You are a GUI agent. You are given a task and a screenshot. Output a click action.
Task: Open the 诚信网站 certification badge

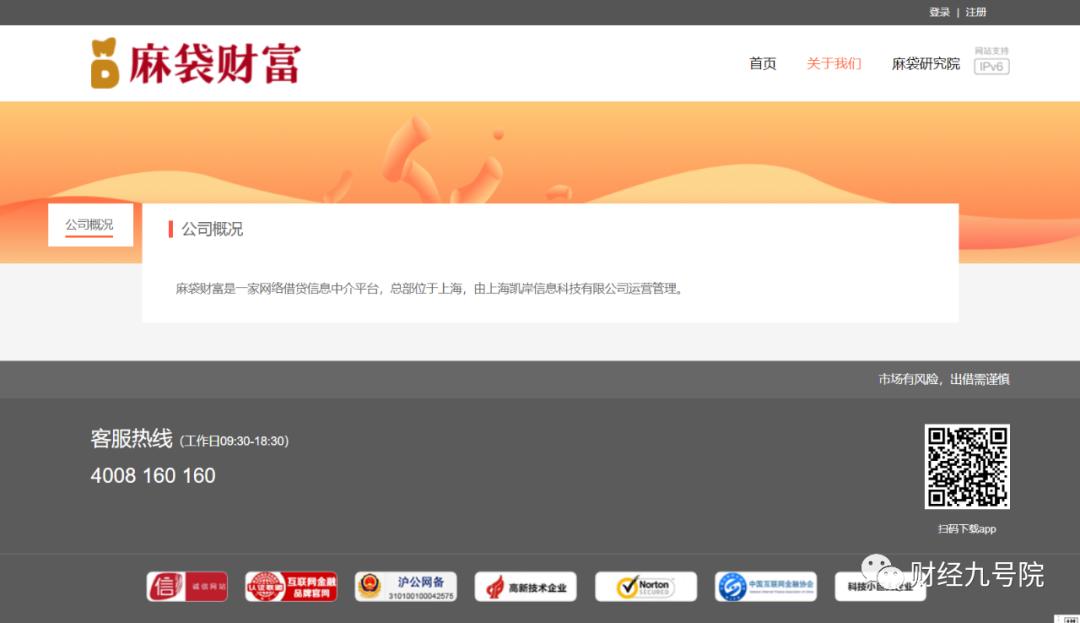click(x=186, y=586)
